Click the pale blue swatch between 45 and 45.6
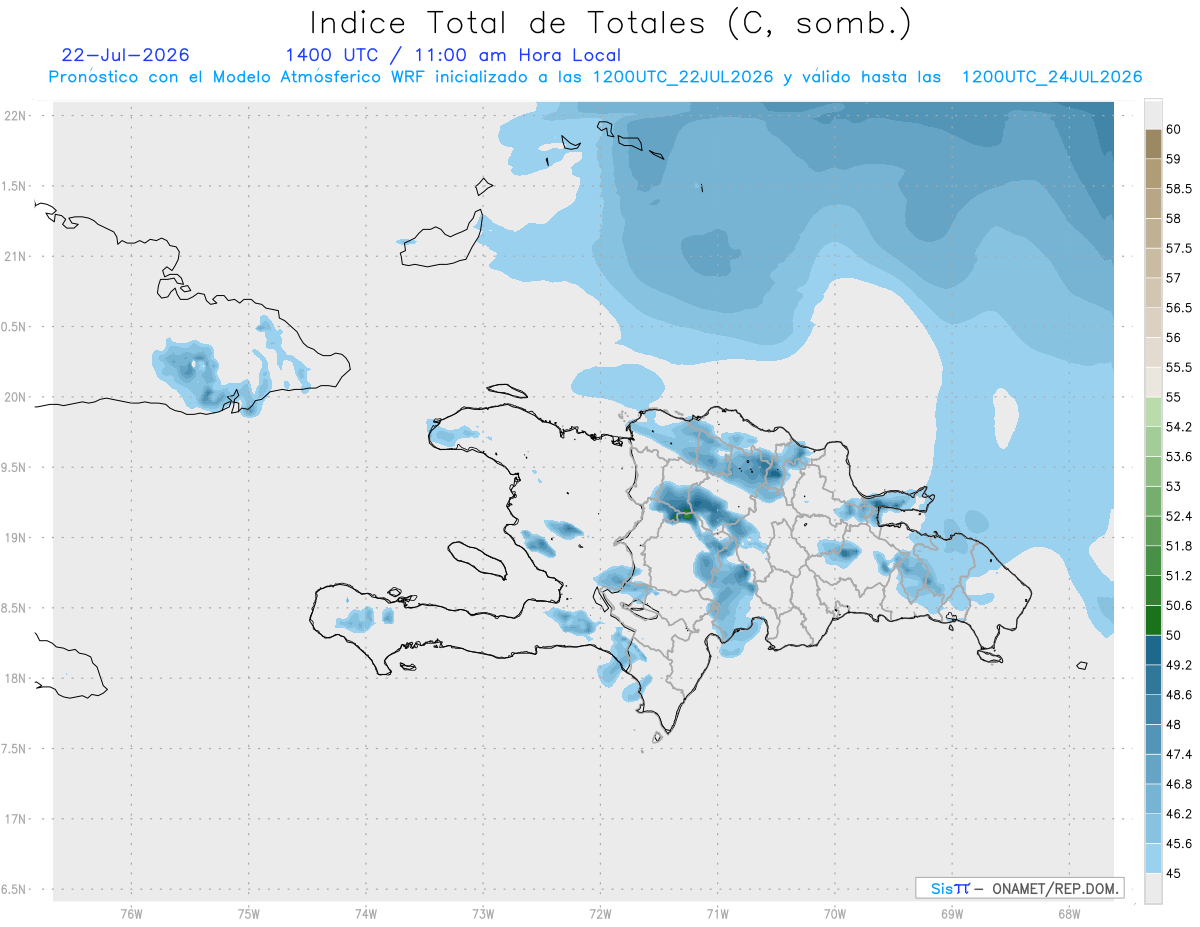Viewport: 1200px width, 927px height. click(x=1153, y=858)
